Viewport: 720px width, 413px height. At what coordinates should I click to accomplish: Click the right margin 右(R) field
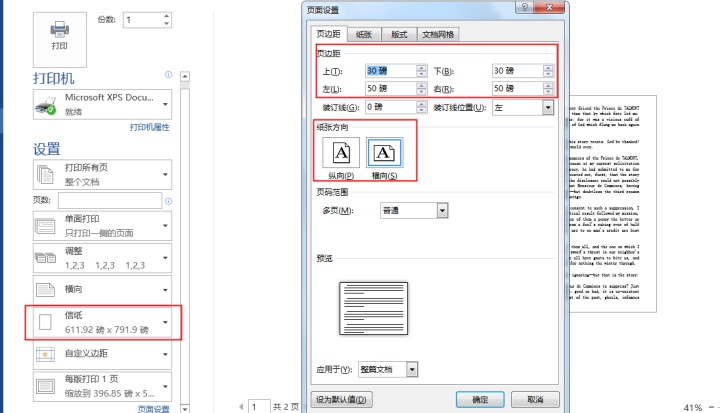(x=518, y=88)
